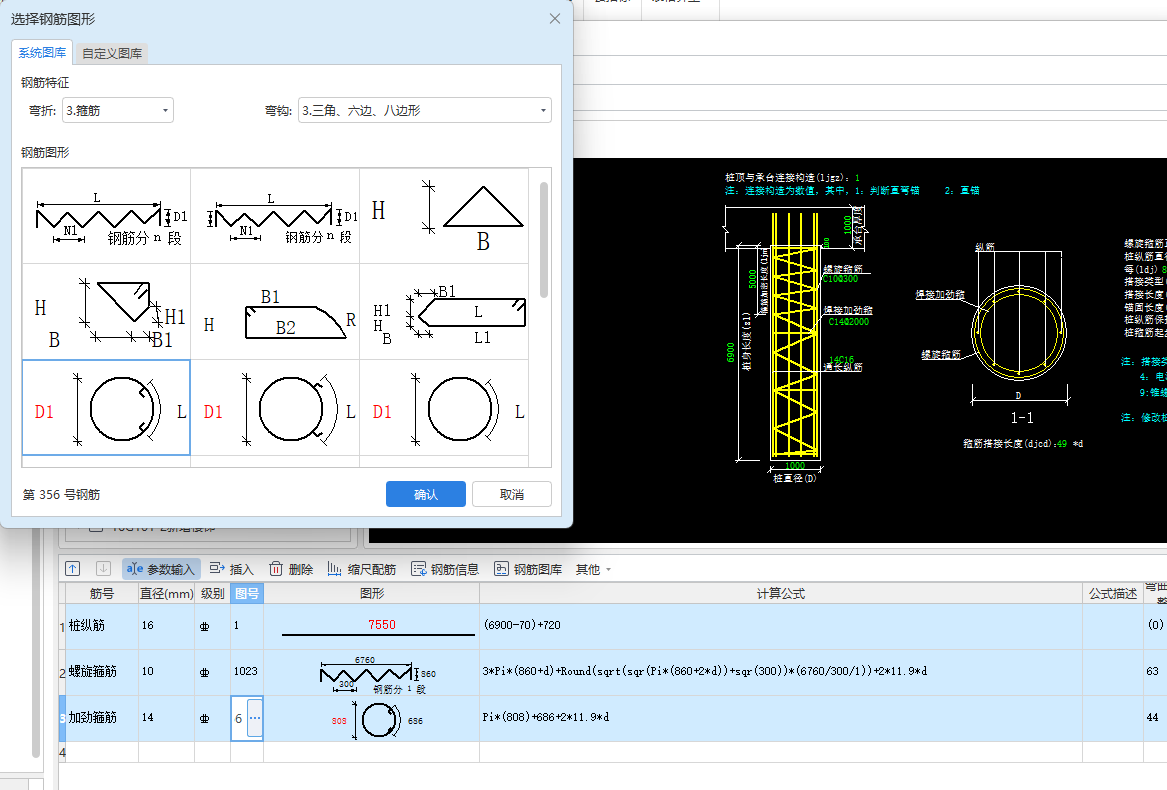Image resolution: width=1167 pixels, height=790 pixels.
Task: Click the 6900 pile length dimension in drawing
Action: coord(730,352)
